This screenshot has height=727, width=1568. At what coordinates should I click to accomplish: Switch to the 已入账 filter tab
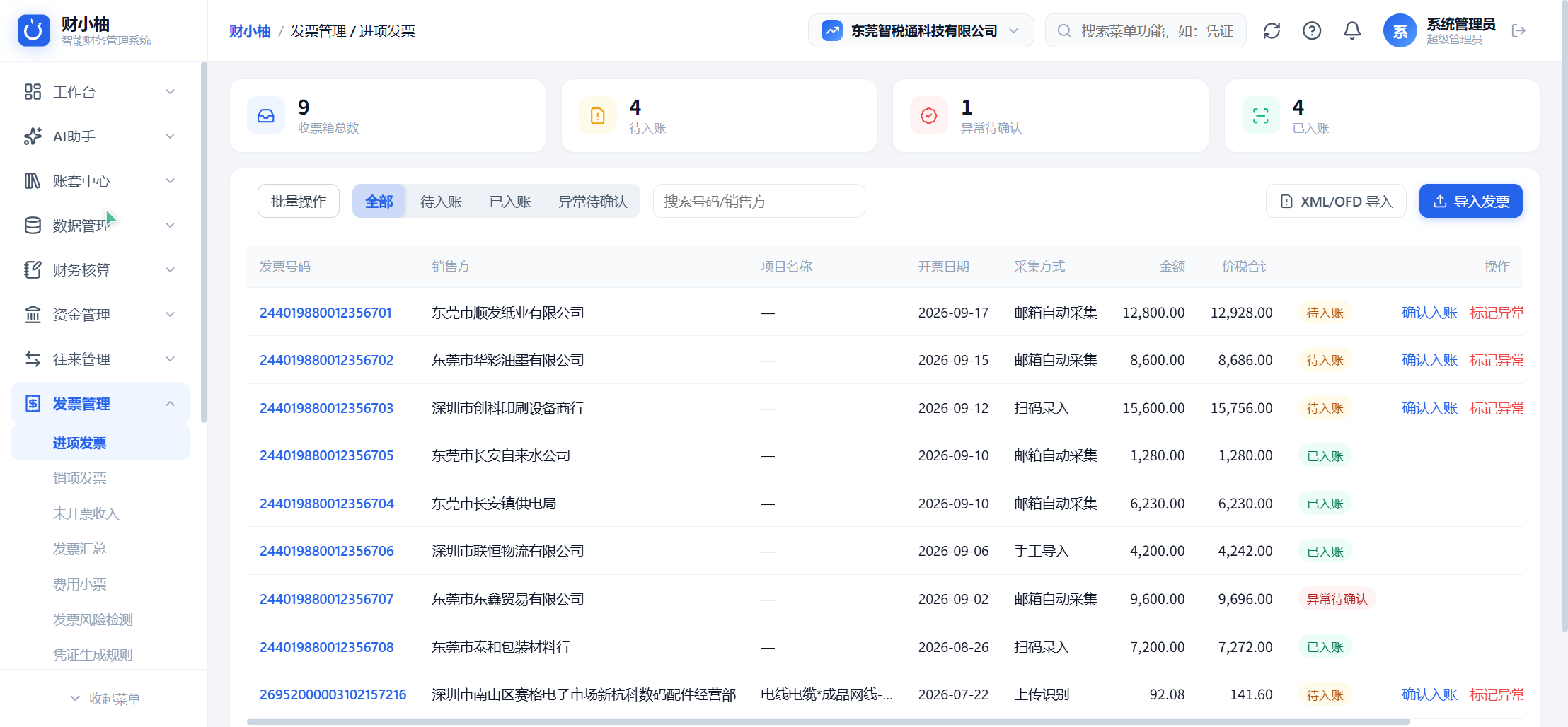pos(510,202)
